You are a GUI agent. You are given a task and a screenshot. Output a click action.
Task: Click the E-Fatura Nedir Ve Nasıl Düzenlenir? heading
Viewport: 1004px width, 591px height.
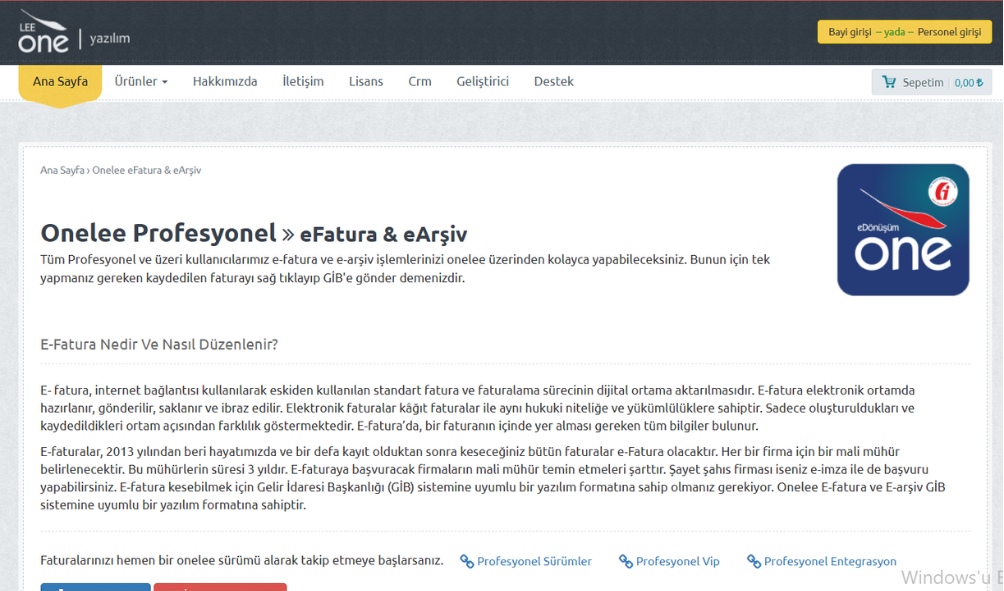pos(159,344)
